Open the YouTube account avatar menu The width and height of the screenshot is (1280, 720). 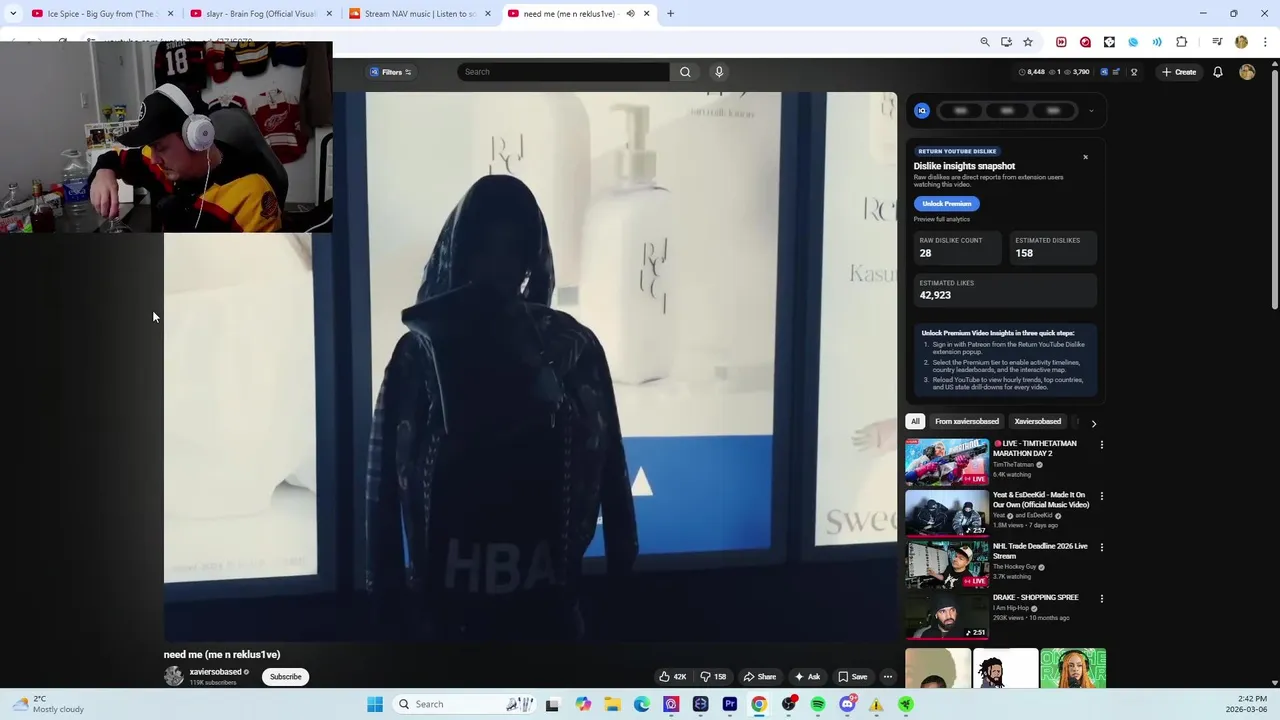pos(1247,72)
